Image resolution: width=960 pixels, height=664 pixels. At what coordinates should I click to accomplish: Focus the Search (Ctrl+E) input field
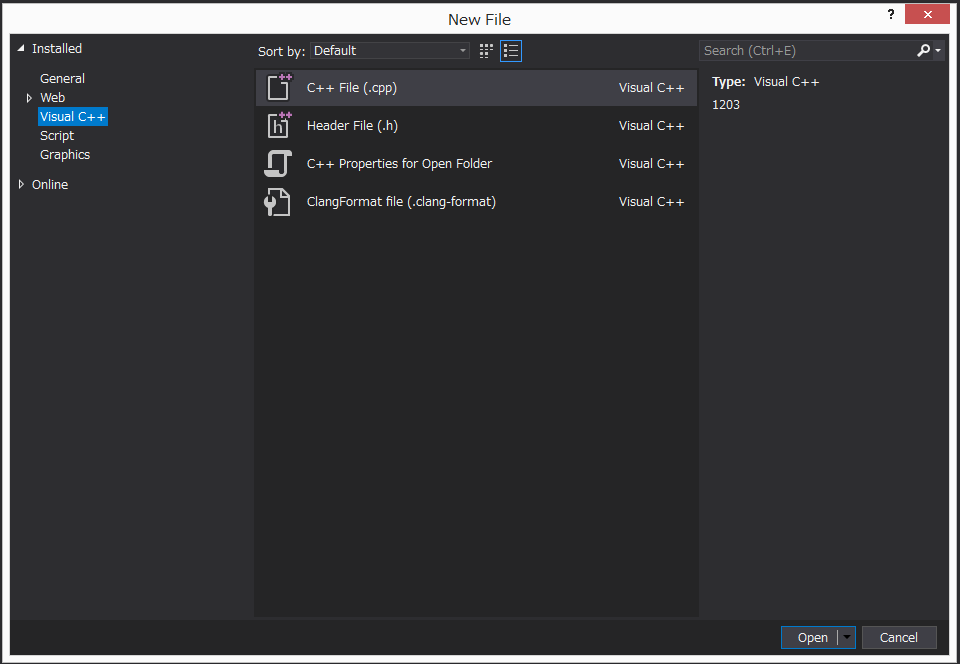[x=807, y=50]
